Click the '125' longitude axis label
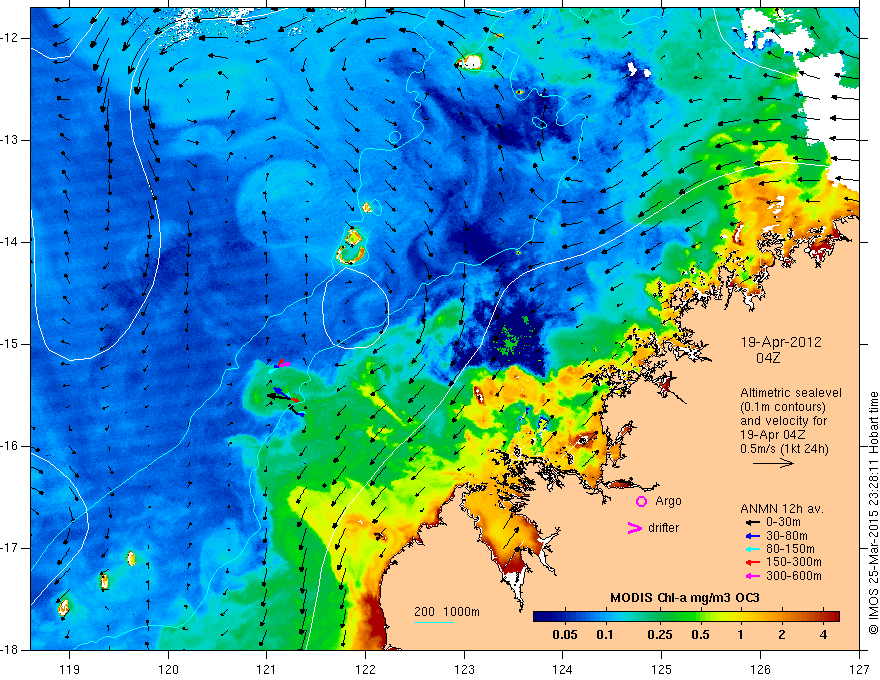Viewport: 880px width, 680px height. tap(662, 669)
